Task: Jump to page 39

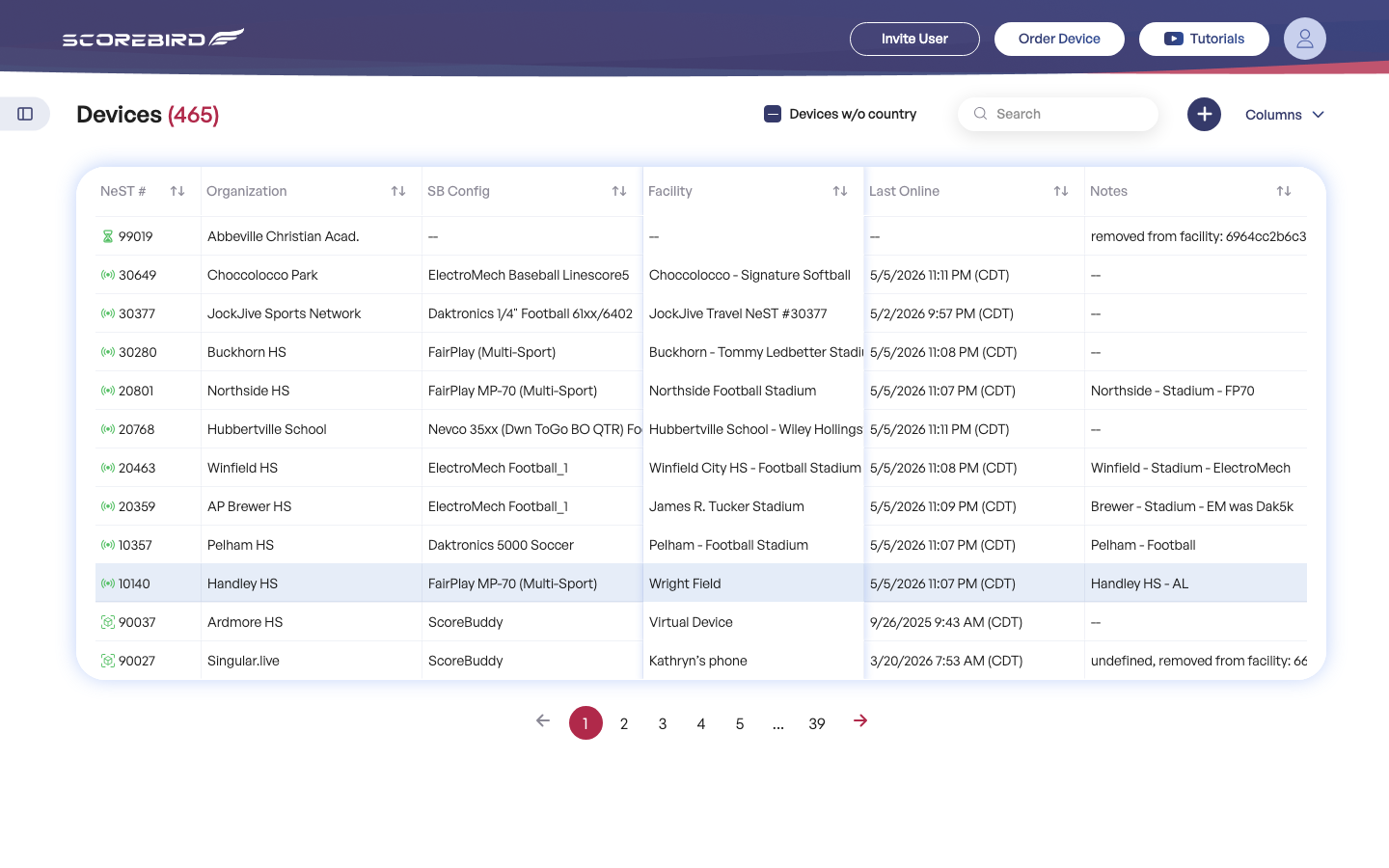Action: 817,723
